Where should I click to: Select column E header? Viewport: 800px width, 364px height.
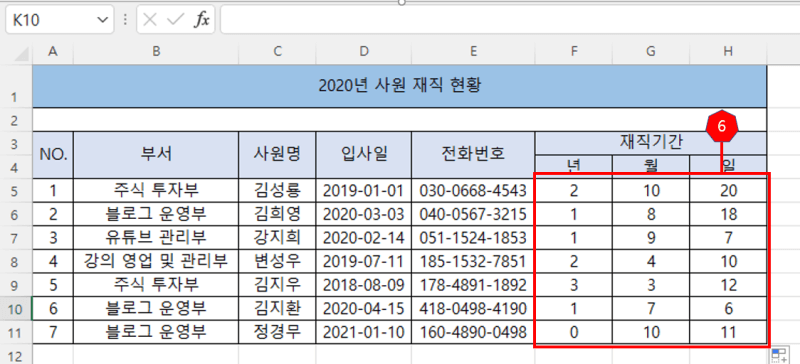(473, 51)
